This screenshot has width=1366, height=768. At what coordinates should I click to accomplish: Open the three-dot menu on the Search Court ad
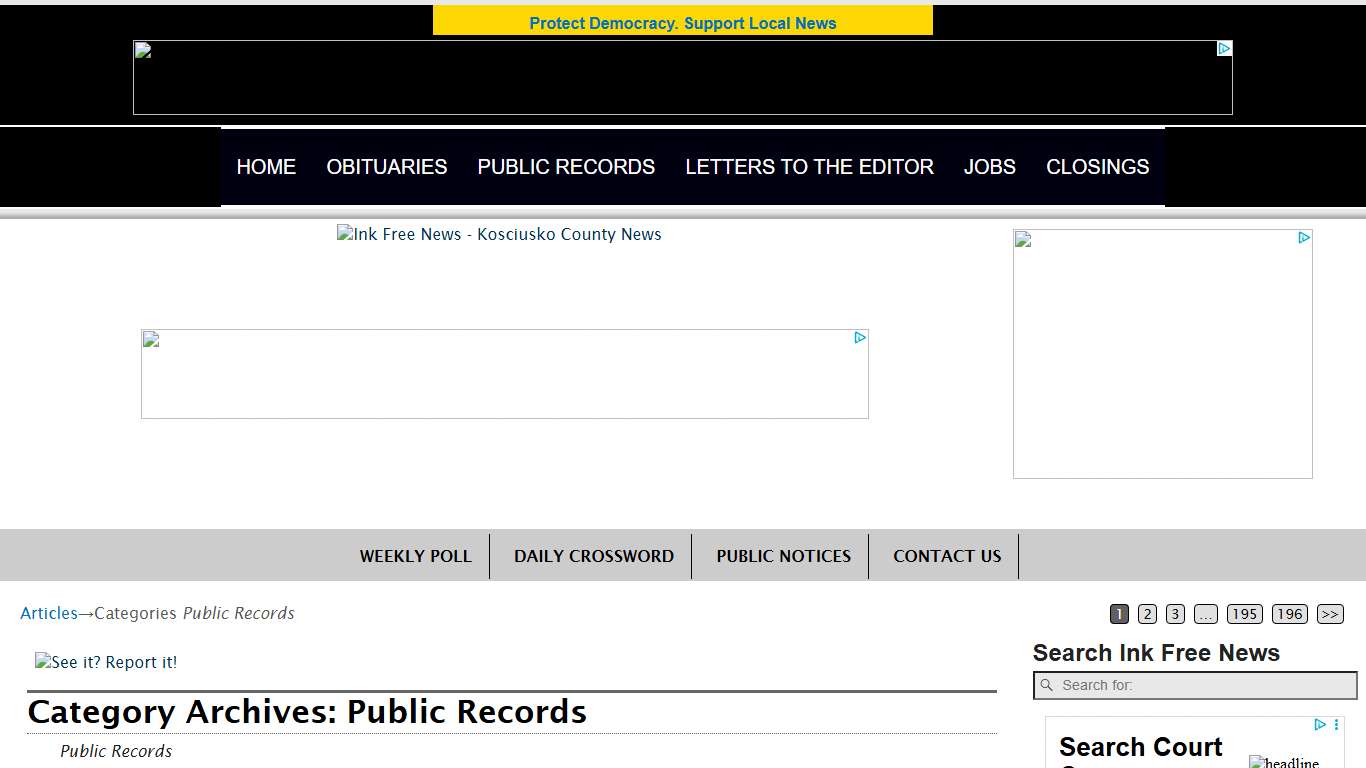[1336, 724]
